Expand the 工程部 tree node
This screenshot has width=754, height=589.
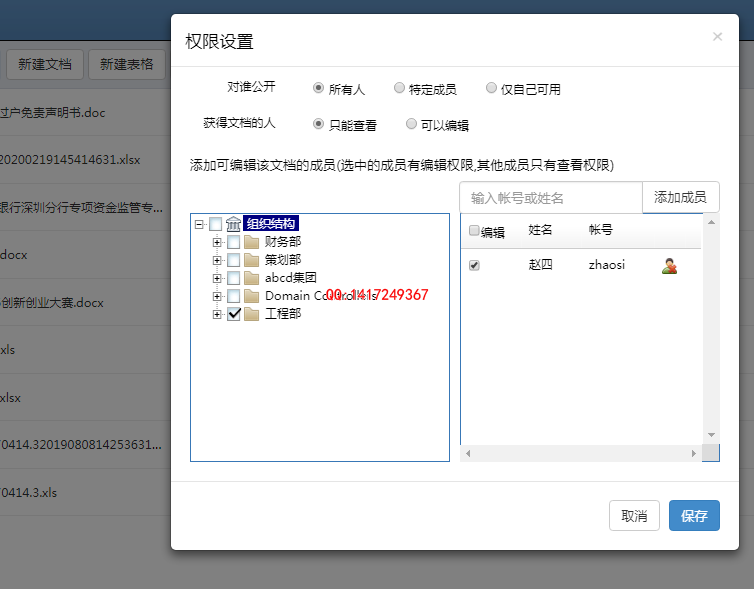click(217, 314)
